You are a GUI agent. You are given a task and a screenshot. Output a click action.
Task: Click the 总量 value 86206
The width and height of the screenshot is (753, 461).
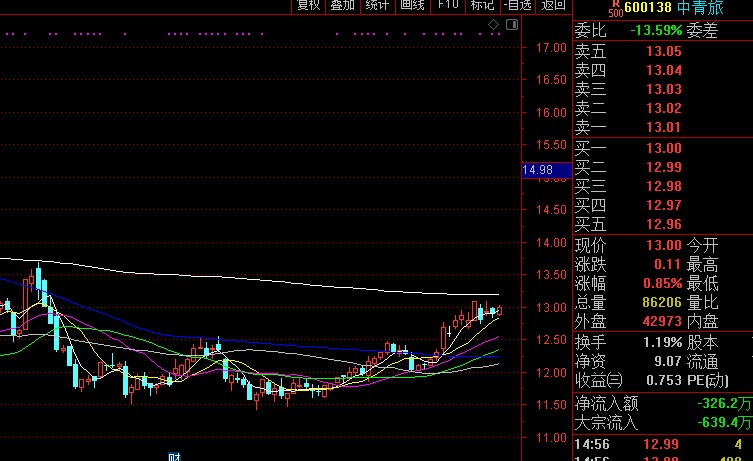pos(662,302)
